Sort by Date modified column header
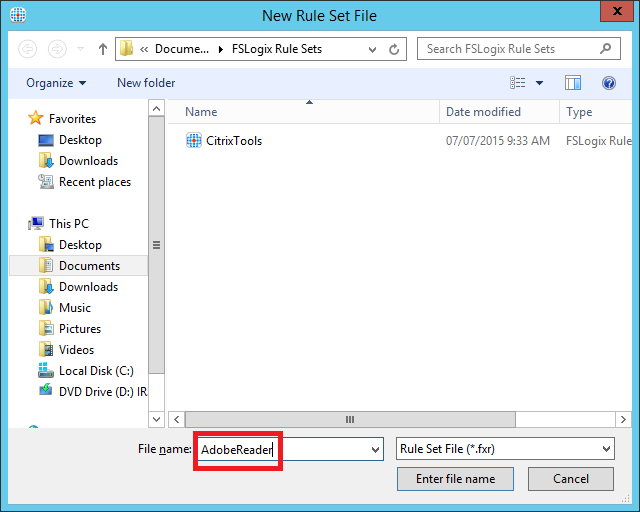Image resolution: width=640 pixels, height=512 pixels. (x=499, y=112)
